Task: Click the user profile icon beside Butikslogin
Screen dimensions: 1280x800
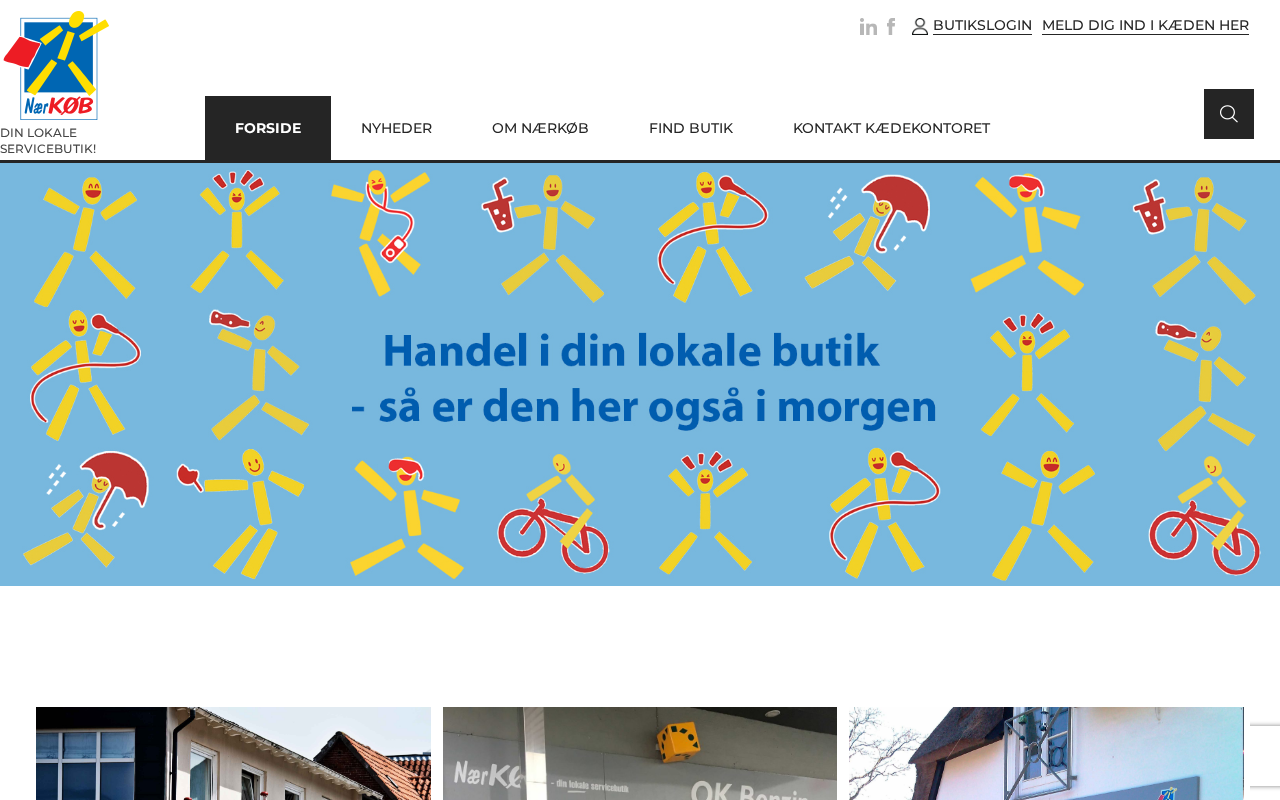Action: coord(920,27)
